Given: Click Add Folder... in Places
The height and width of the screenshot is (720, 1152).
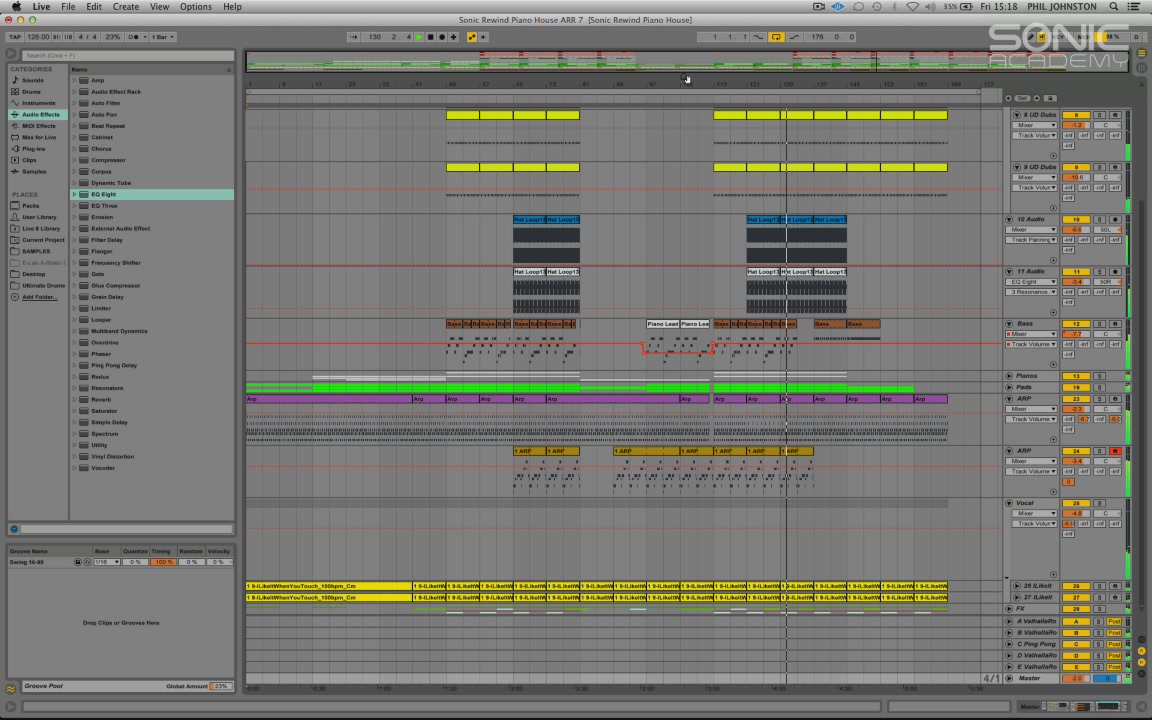Looking at the screenshot, I should pyautogui.click(x=39, y=297).
